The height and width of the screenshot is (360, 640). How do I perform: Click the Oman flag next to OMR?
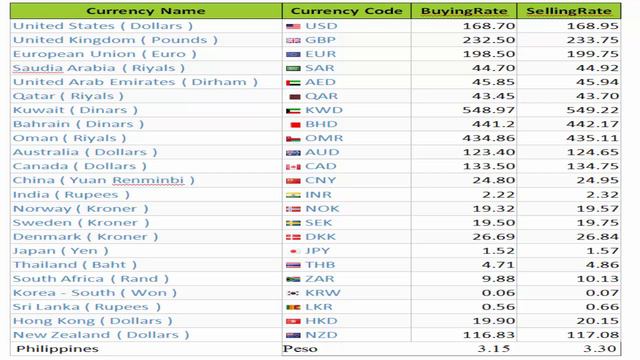point(293,139)
